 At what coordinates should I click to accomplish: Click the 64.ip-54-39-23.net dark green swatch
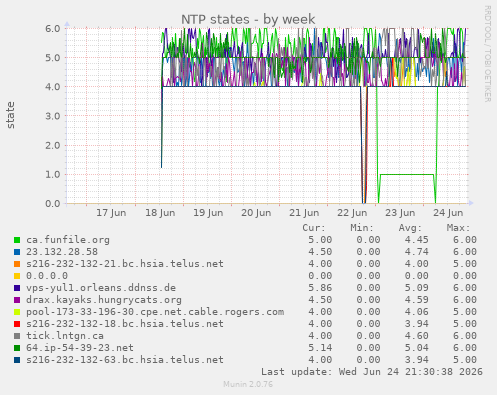coord(17,348)
